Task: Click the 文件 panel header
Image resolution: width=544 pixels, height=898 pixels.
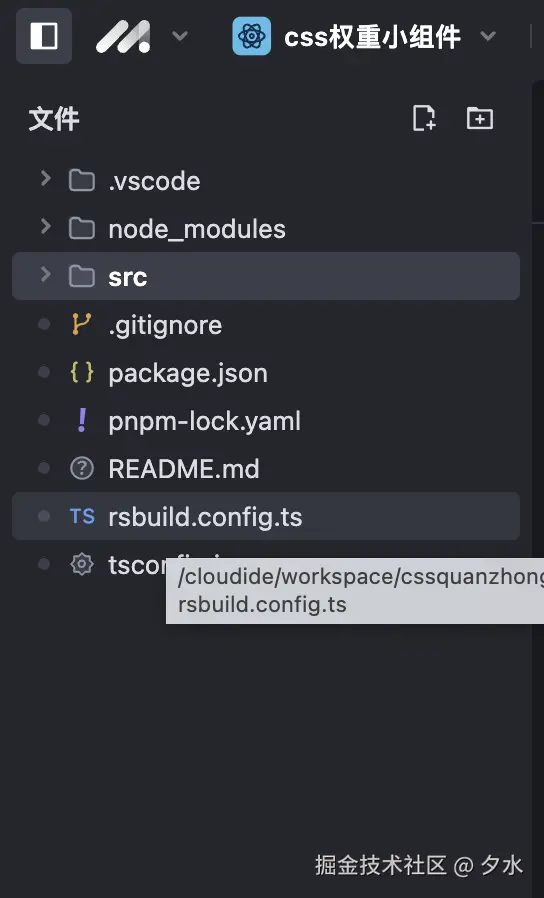Action: (54, 119)
